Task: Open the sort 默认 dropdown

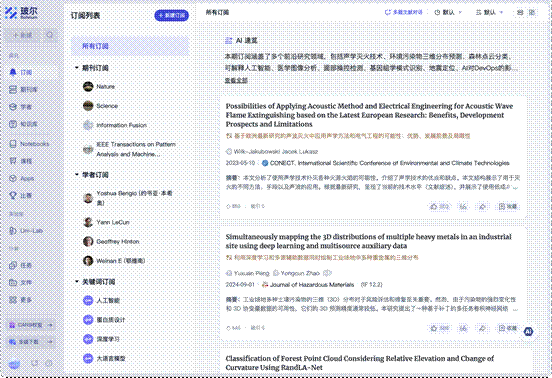Action: [x=490, y=12]
